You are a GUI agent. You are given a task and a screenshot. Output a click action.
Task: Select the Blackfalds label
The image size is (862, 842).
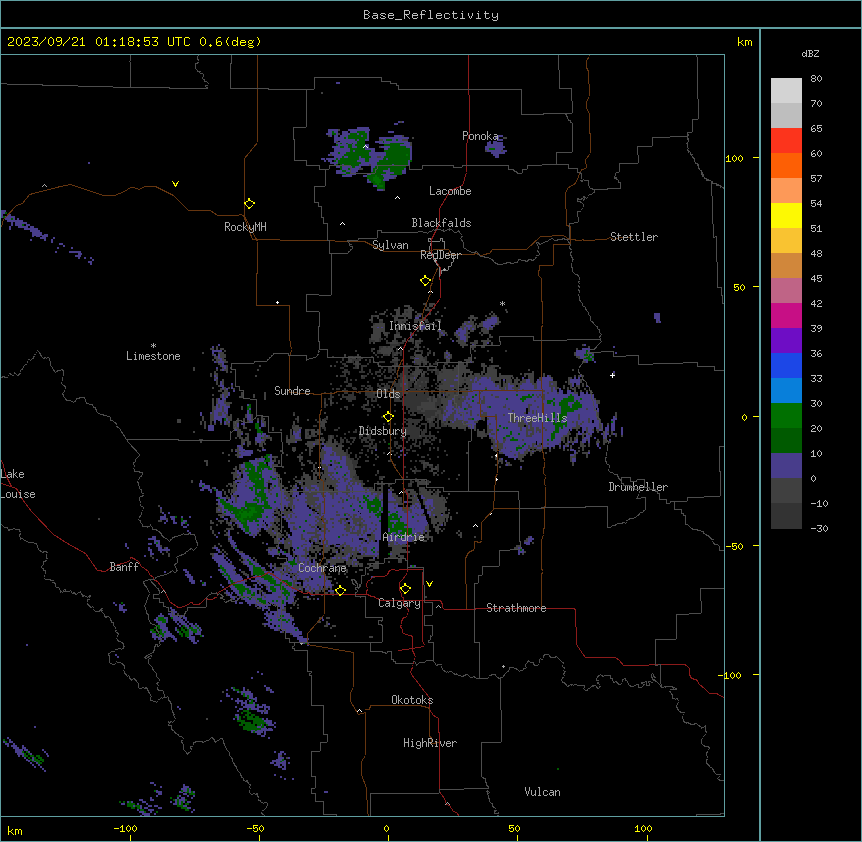click(441, 223)
